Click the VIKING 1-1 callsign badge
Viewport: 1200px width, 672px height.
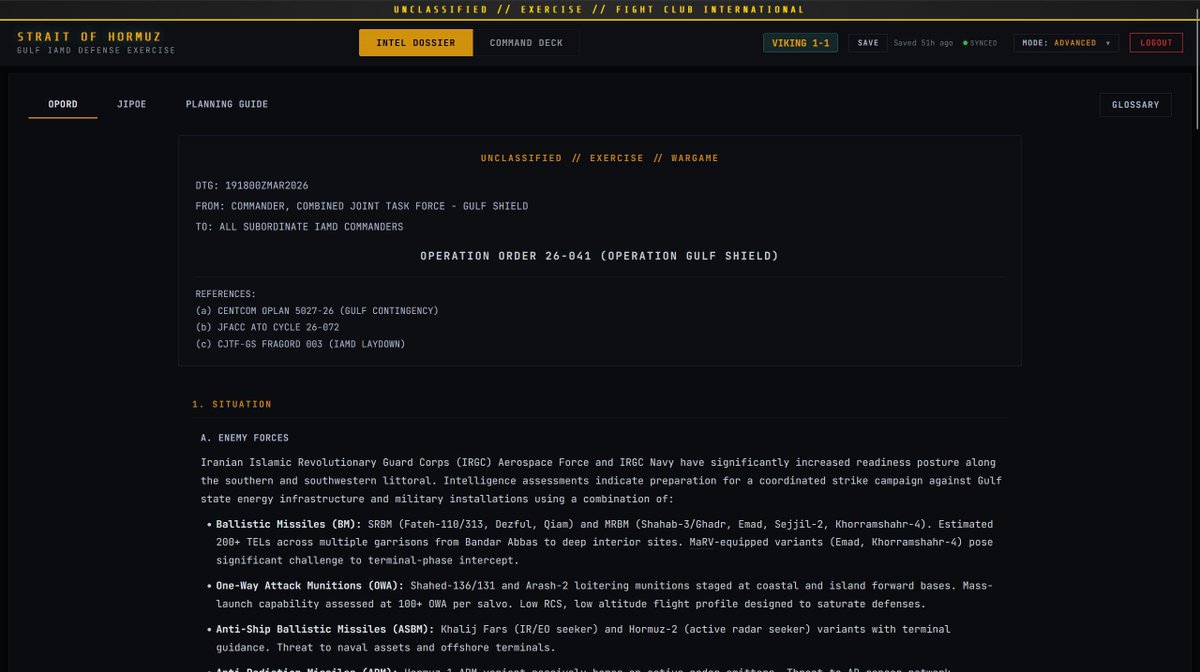tap(801, 43)
